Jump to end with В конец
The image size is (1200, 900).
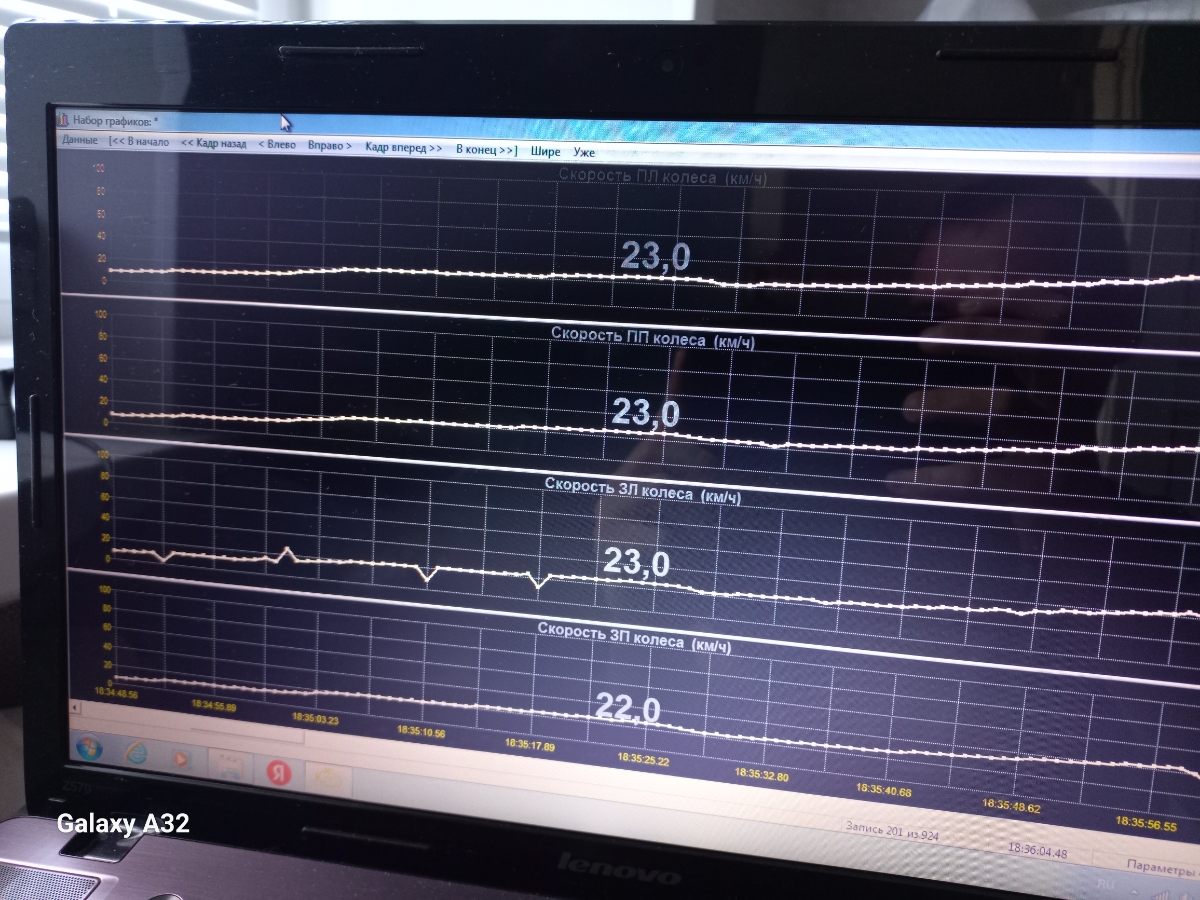click(x=487, y=149)
